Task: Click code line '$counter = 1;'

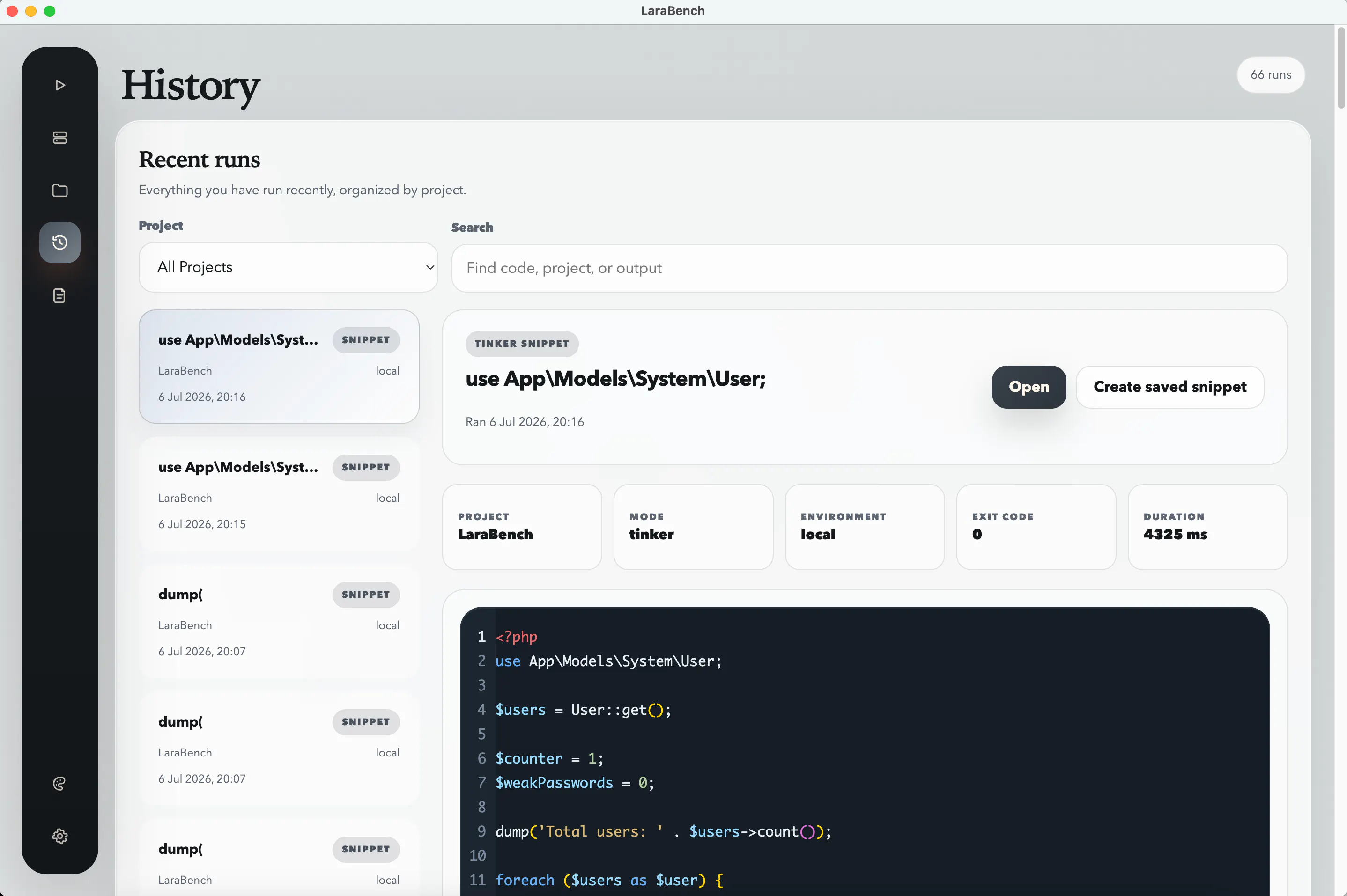Action: (x=549, y=758)
